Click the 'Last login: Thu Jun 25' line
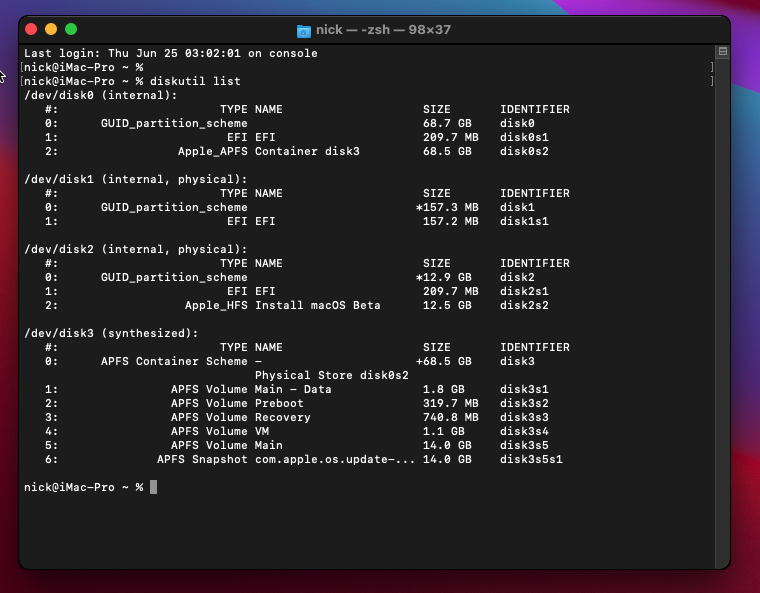Screen dimensions: 760x593 coord(171,53)
